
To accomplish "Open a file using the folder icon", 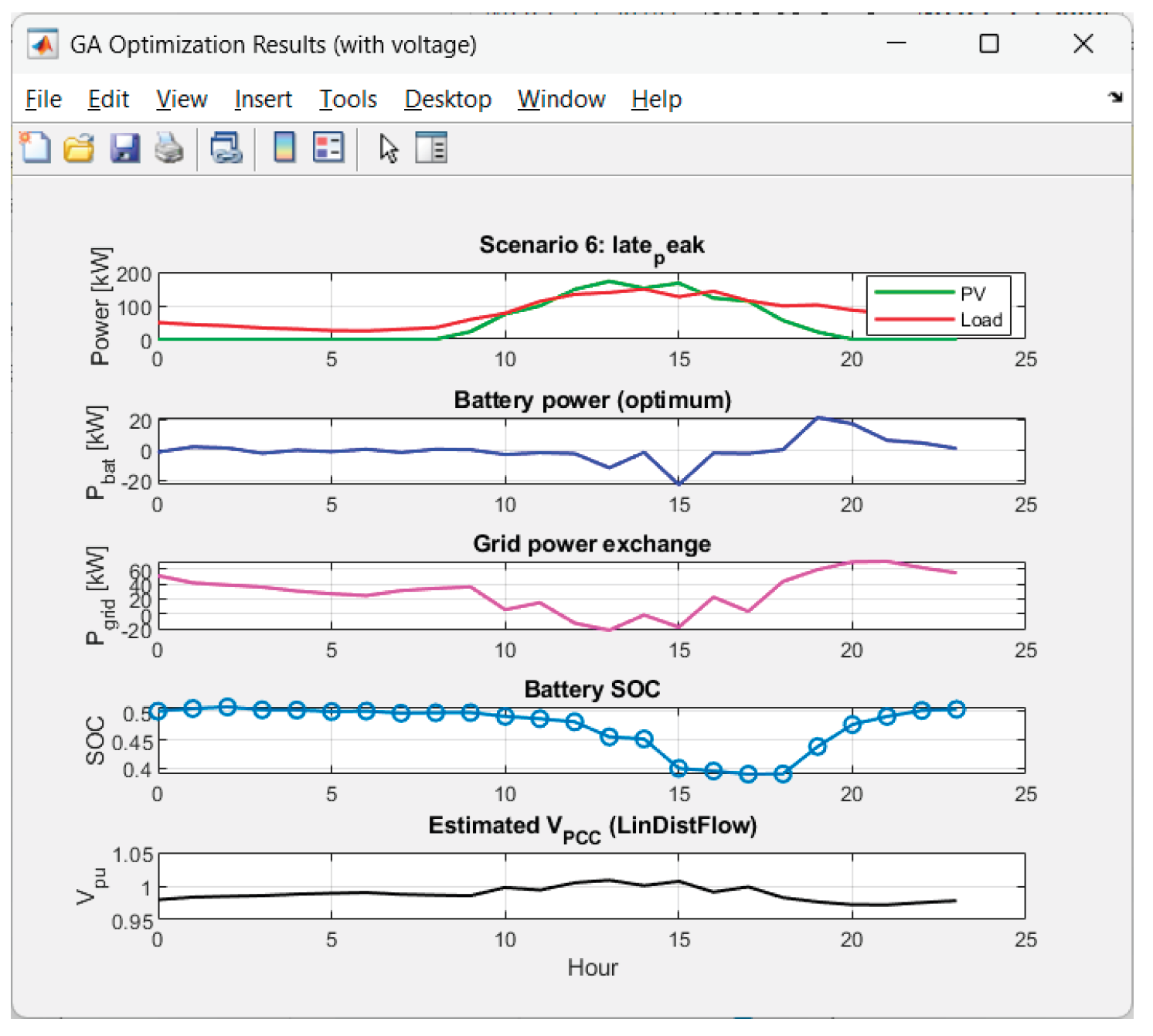I will (x=78, y=147).
